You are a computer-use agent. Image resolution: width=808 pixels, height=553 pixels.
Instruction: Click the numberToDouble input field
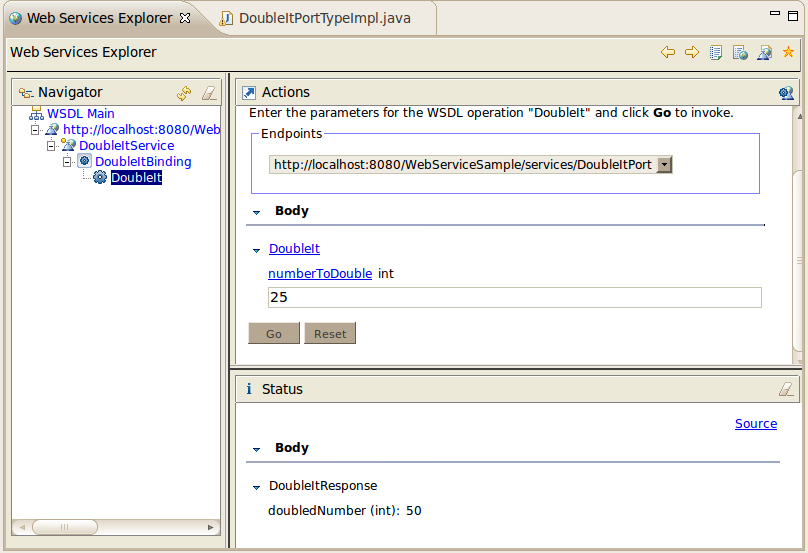pyautogui.click(x=514, y=297)
